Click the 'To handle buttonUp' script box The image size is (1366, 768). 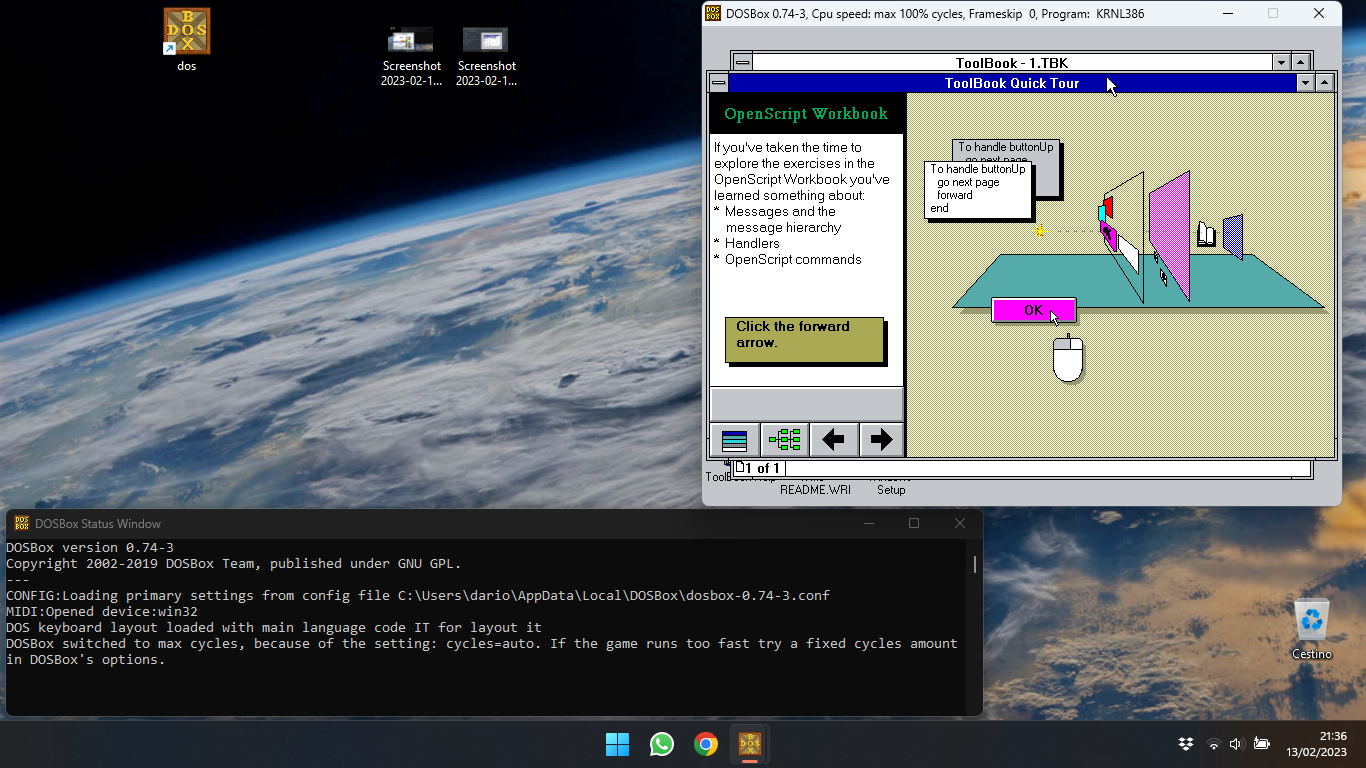point(978,189)
